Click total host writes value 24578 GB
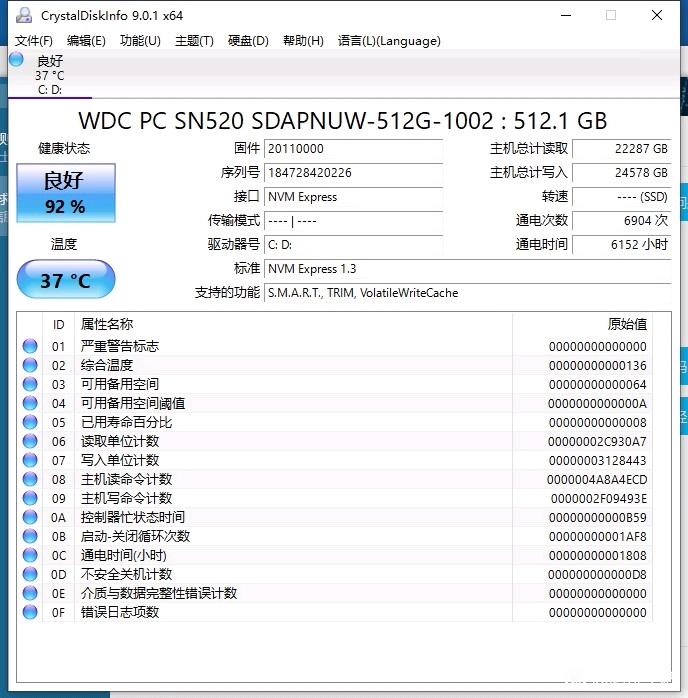Viewport: 688px width, 698px height. (x=622, y=173)
